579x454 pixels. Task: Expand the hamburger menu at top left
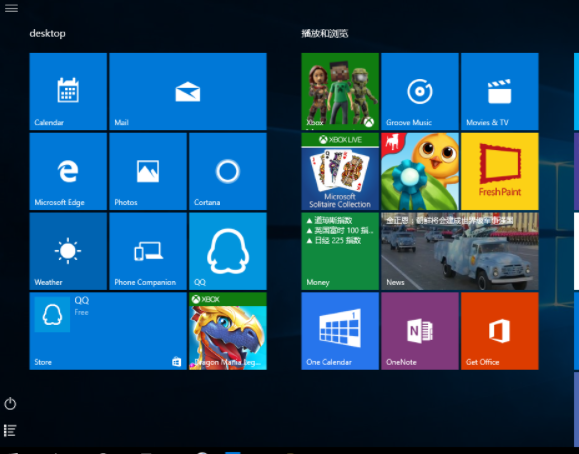pos(11,8)
